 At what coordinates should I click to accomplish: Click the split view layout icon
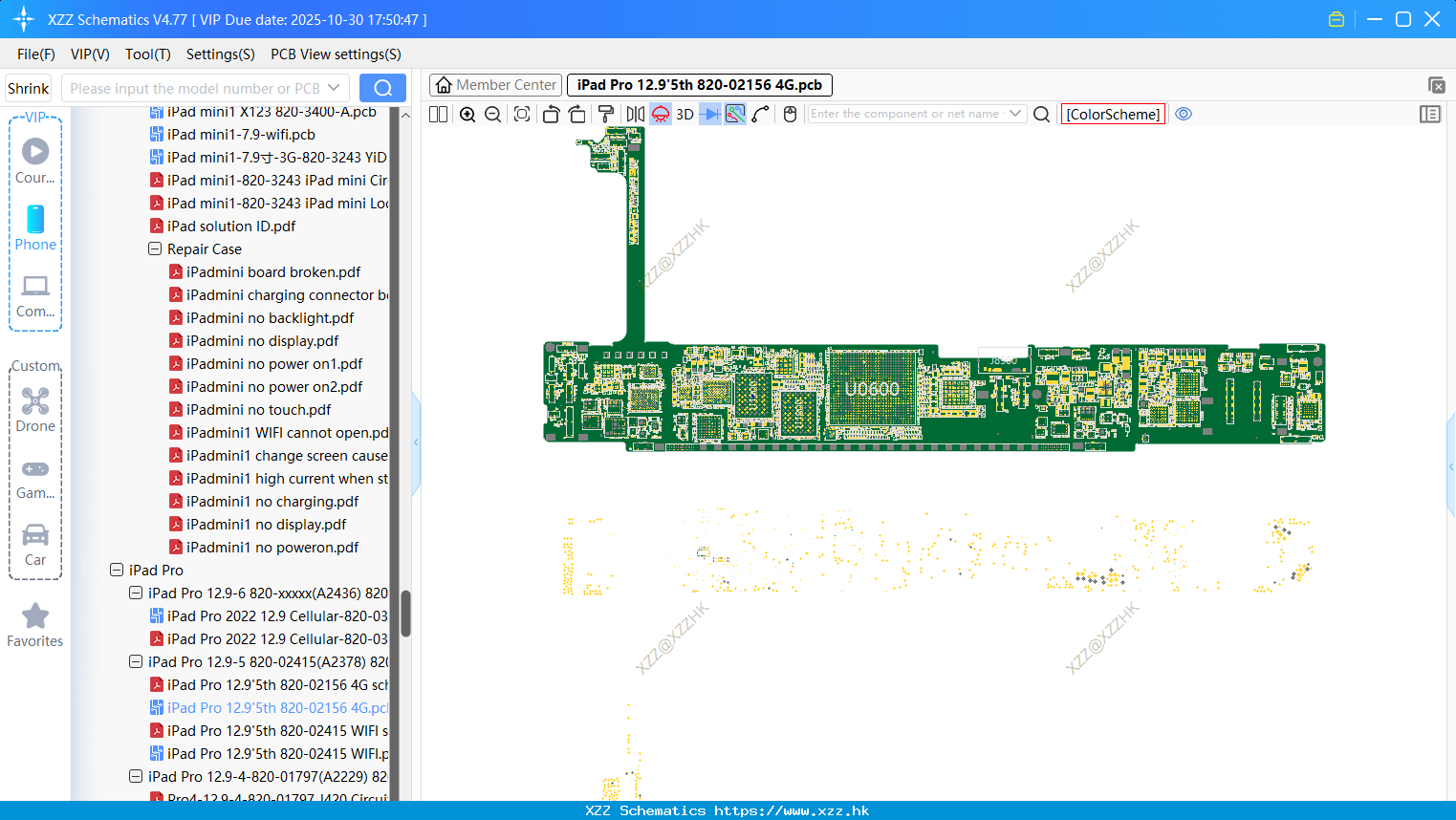tap(438, 114)
